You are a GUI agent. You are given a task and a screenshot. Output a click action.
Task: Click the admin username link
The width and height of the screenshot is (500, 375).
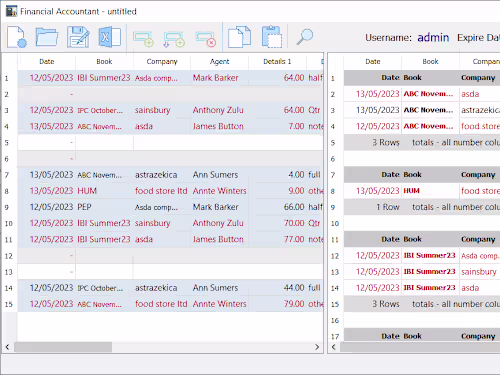433,38
